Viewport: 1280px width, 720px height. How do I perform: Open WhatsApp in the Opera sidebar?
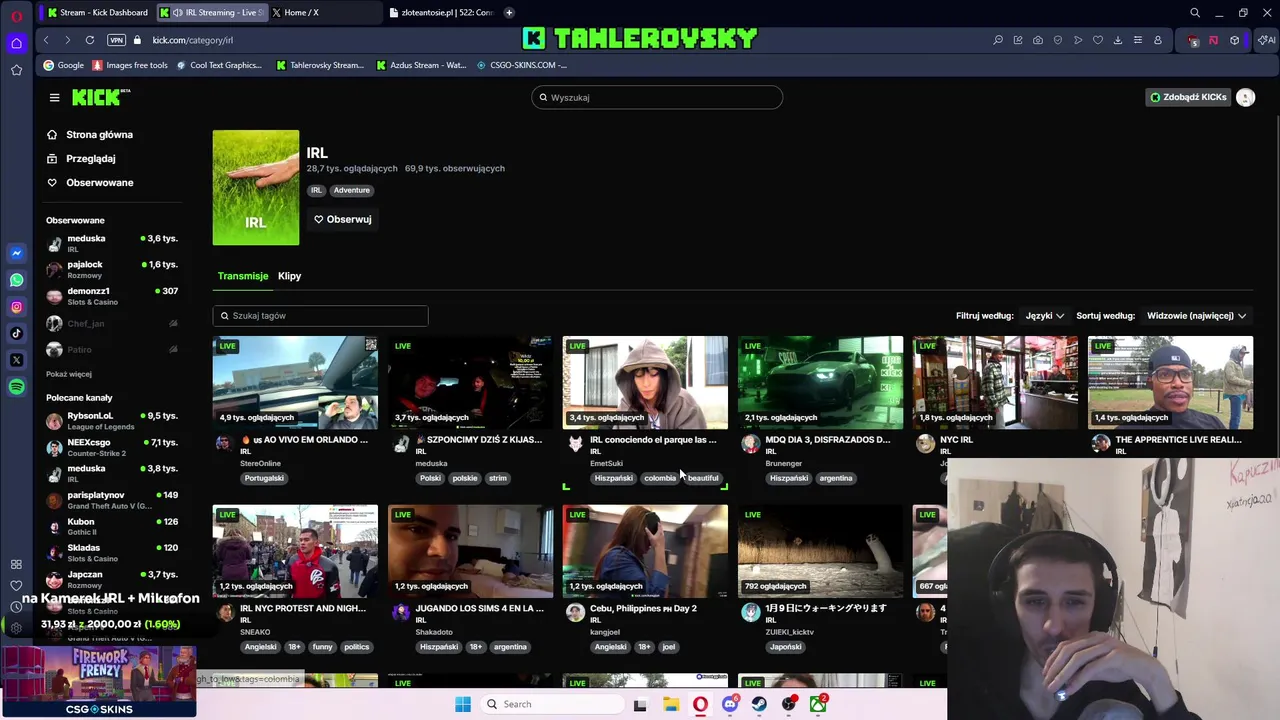(x=16, y=280)
